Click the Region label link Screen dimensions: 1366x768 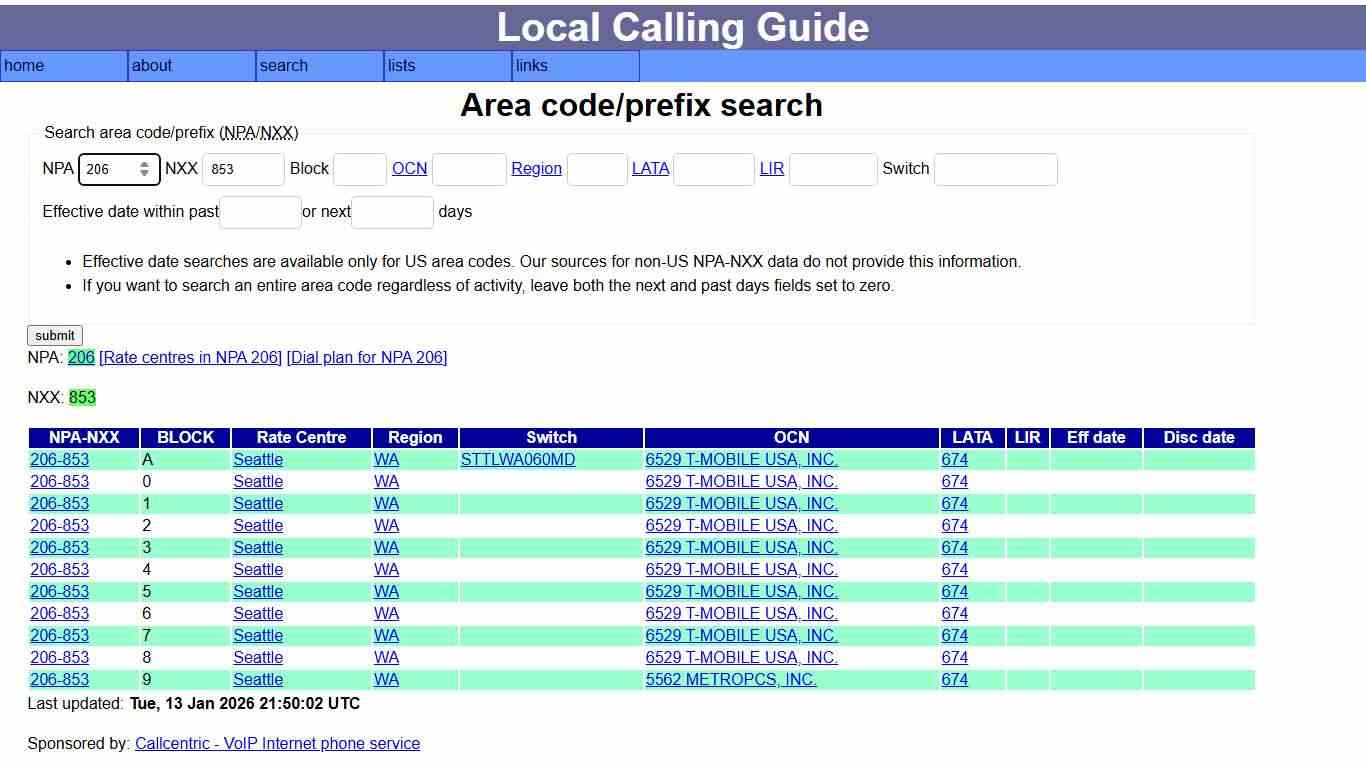click(x=536, y=168)
